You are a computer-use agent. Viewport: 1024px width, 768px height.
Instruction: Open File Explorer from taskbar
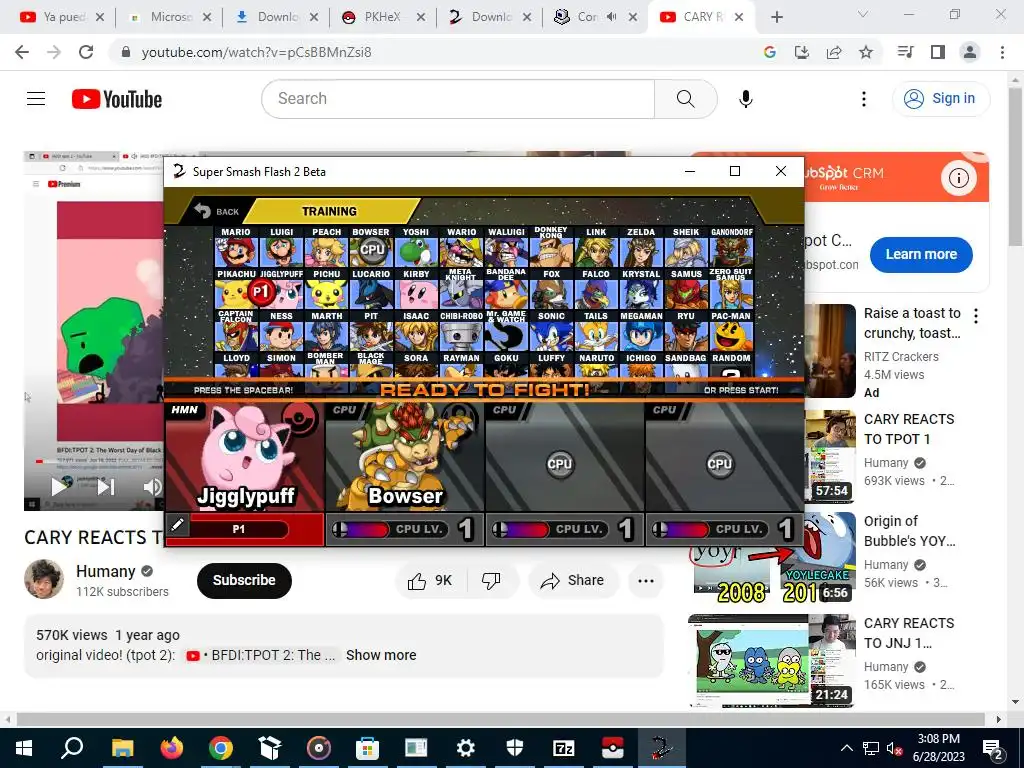coord(122,748)
